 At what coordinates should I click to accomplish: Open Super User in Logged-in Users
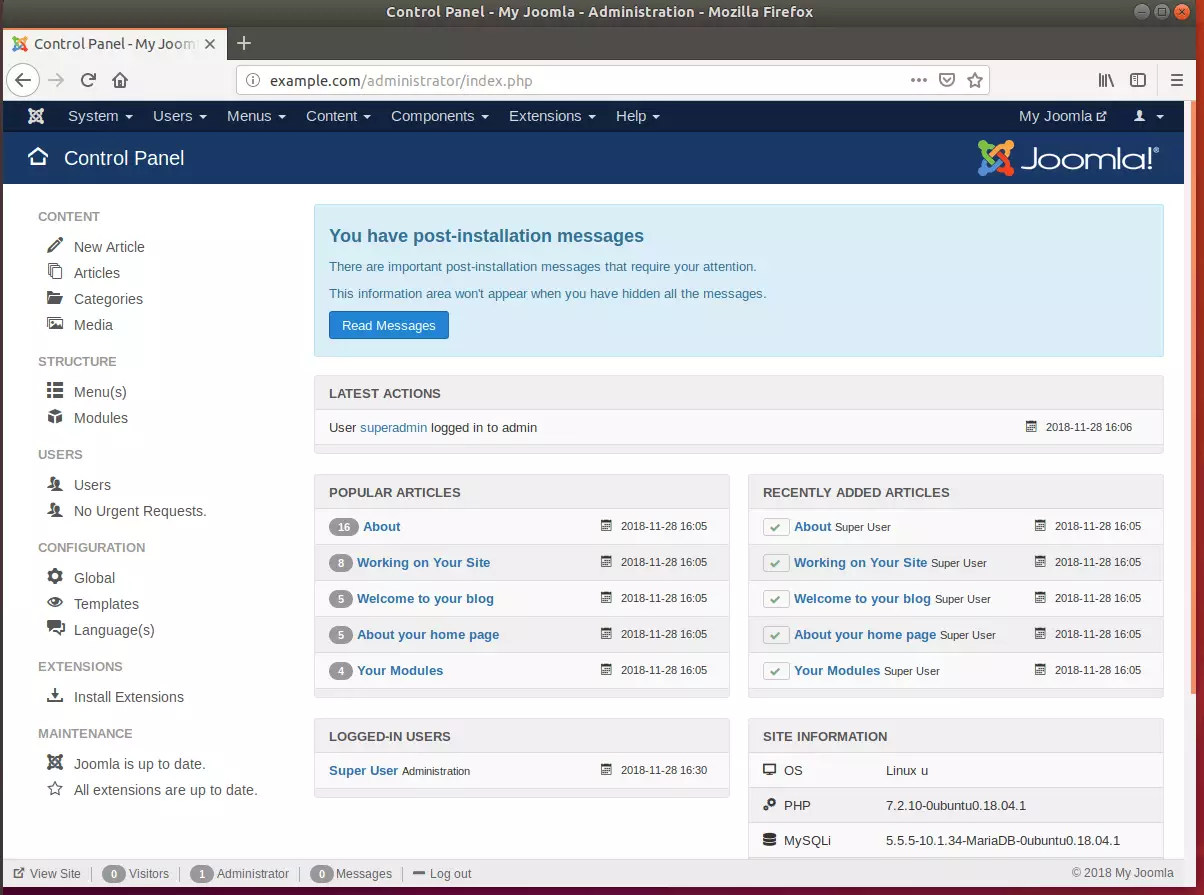tap(363, 770)
